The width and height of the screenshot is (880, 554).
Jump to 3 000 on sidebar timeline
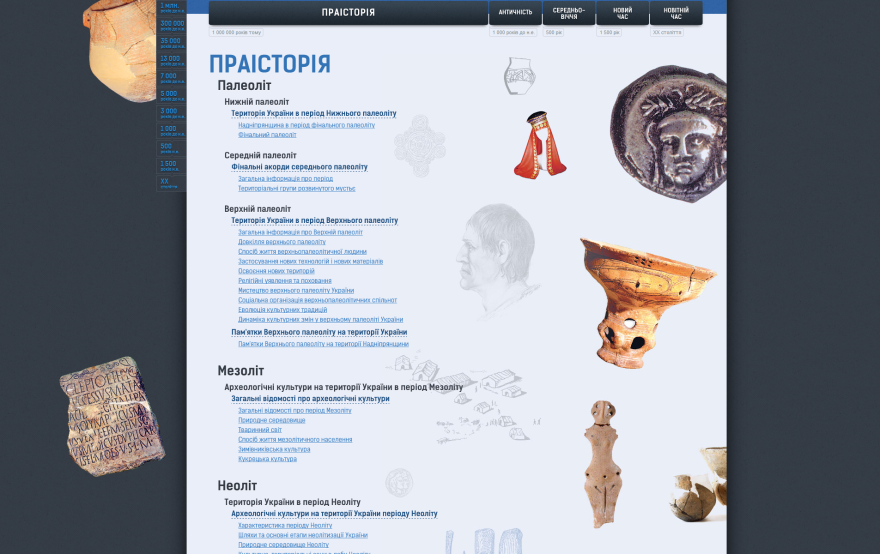pyautogui.click(x=171, y=112)
